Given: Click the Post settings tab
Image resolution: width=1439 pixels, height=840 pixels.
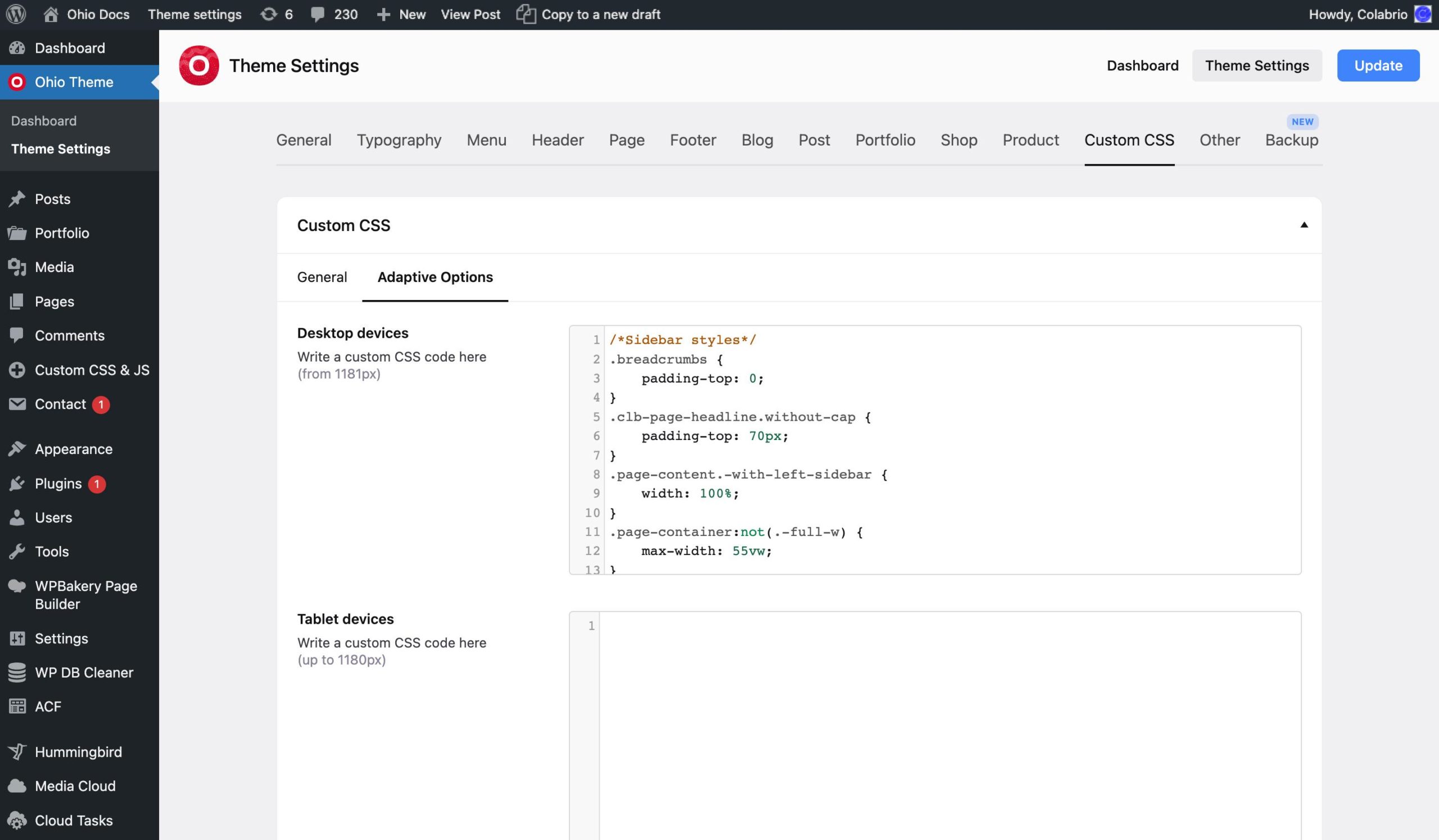Looking at the screenshot, I should coord(814,140).
